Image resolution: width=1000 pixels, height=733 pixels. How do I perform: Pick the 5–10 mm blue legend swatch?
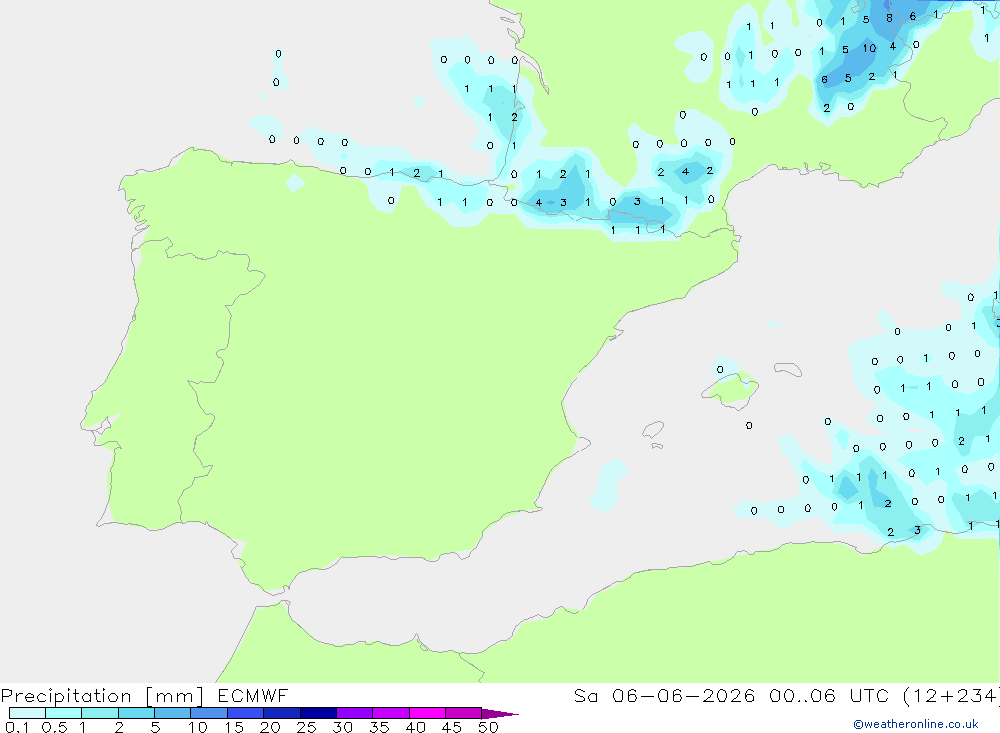pyautogui.click(x=173, y=713)
